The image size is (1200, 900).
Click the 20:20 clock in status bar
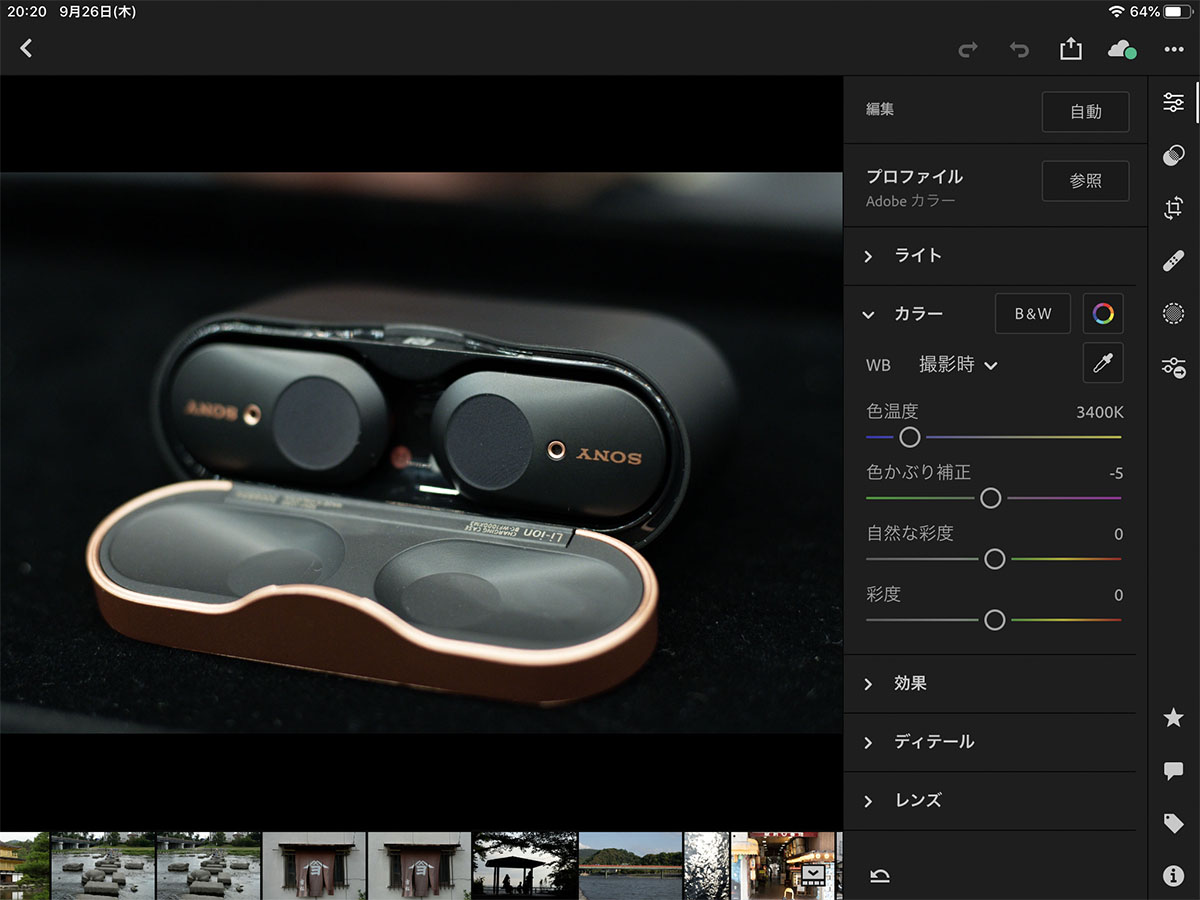point(27,12)
